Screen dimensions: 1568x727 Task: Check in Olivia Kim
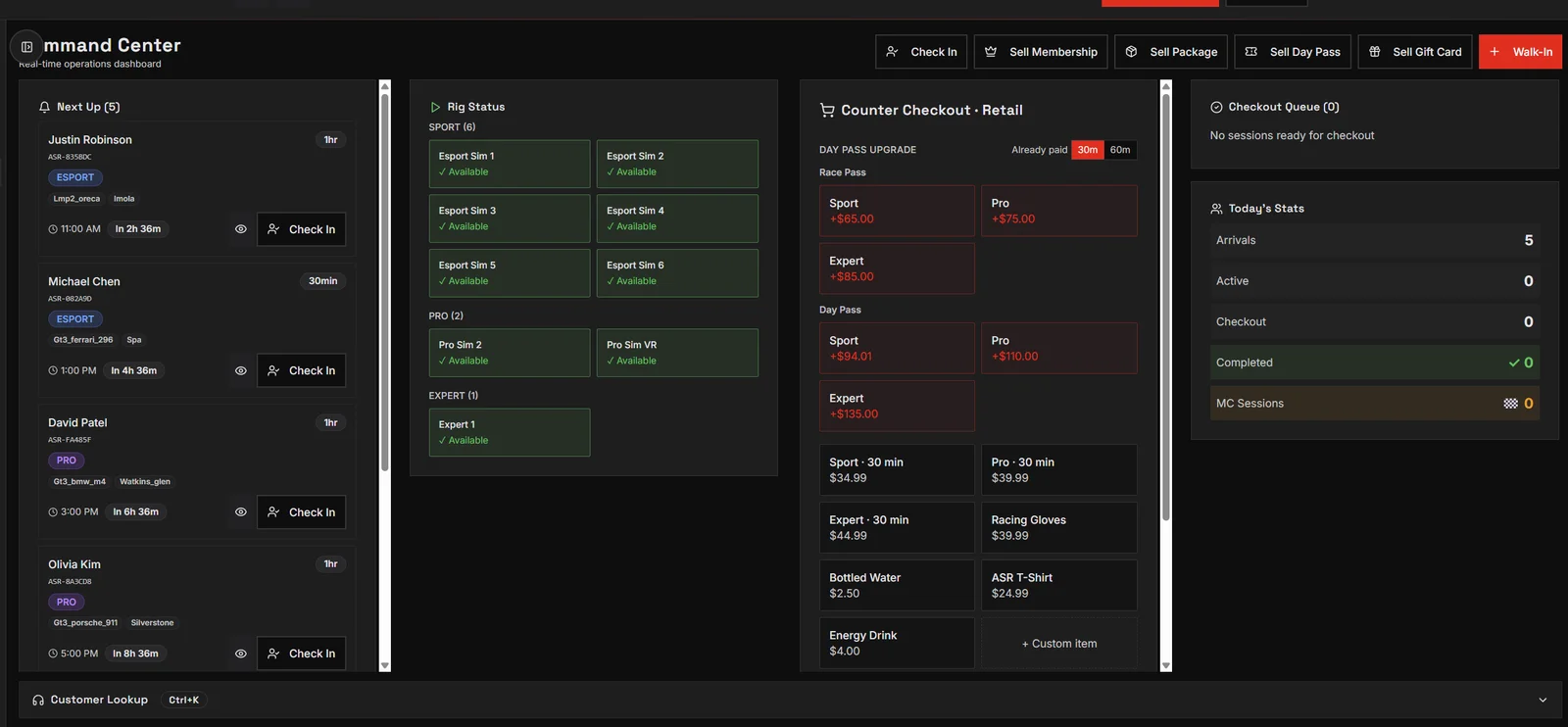[302, 654]
